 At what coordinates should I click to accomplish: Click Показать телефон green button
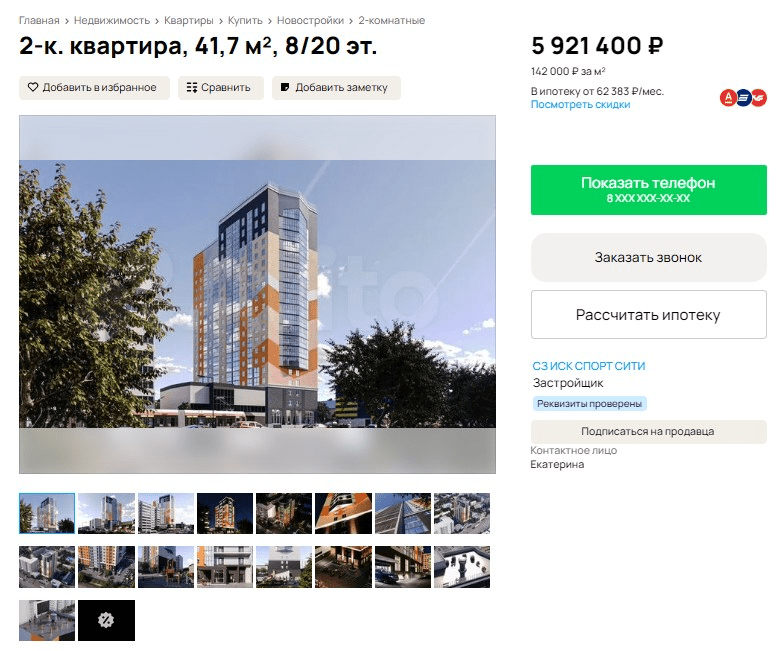click(x=648, y=190)
